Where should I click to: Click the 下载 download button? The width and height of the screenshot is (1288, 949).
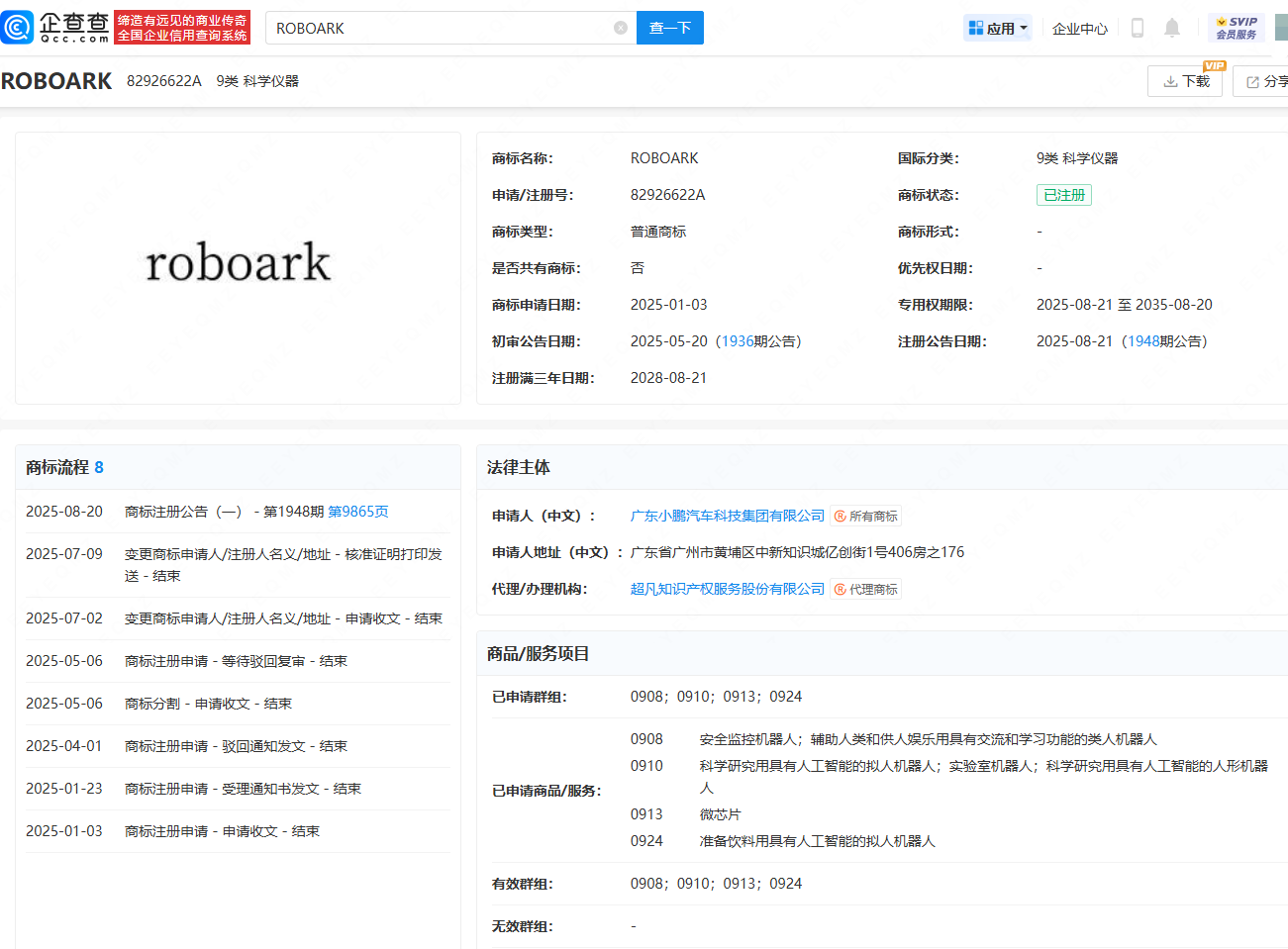pos(1185,81)
